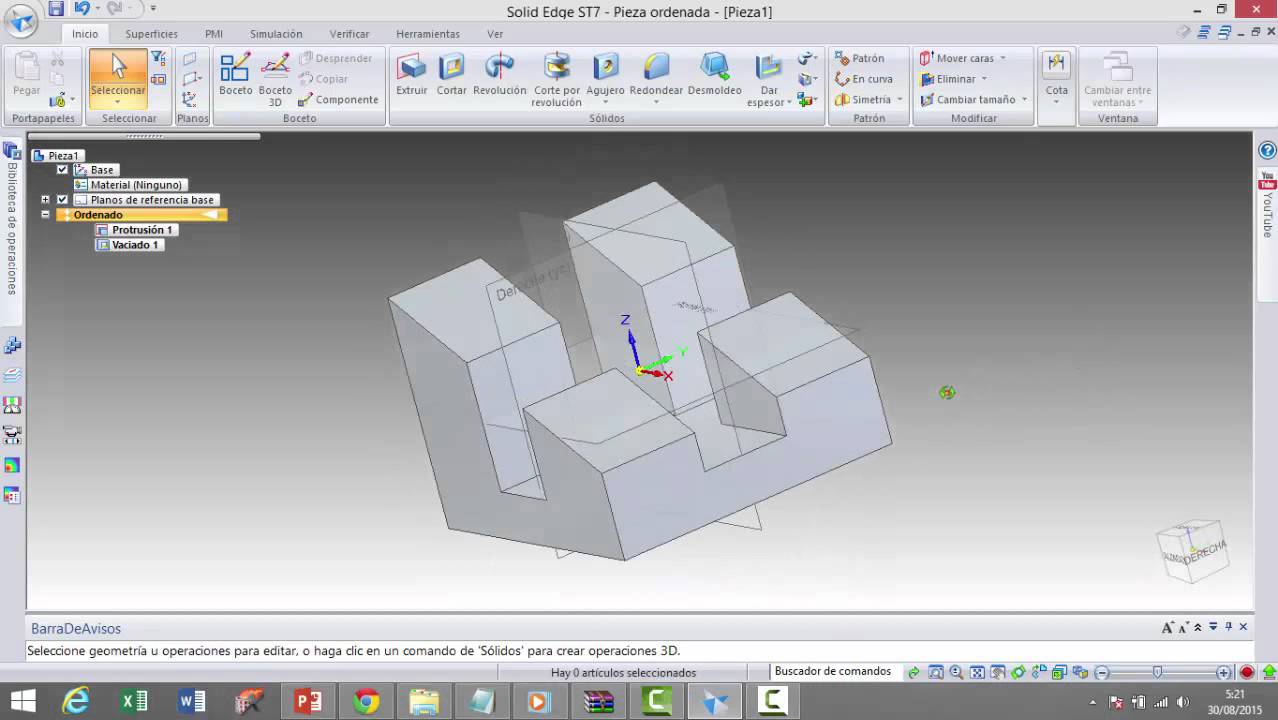Click the En curva pattern command

click(864, 79)
